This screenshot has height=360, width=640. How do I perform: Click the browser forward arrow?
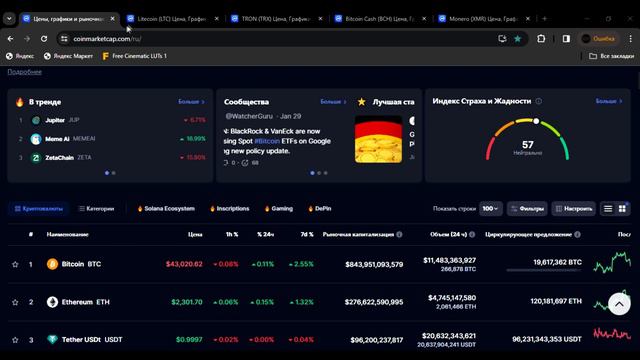[27, 39]
